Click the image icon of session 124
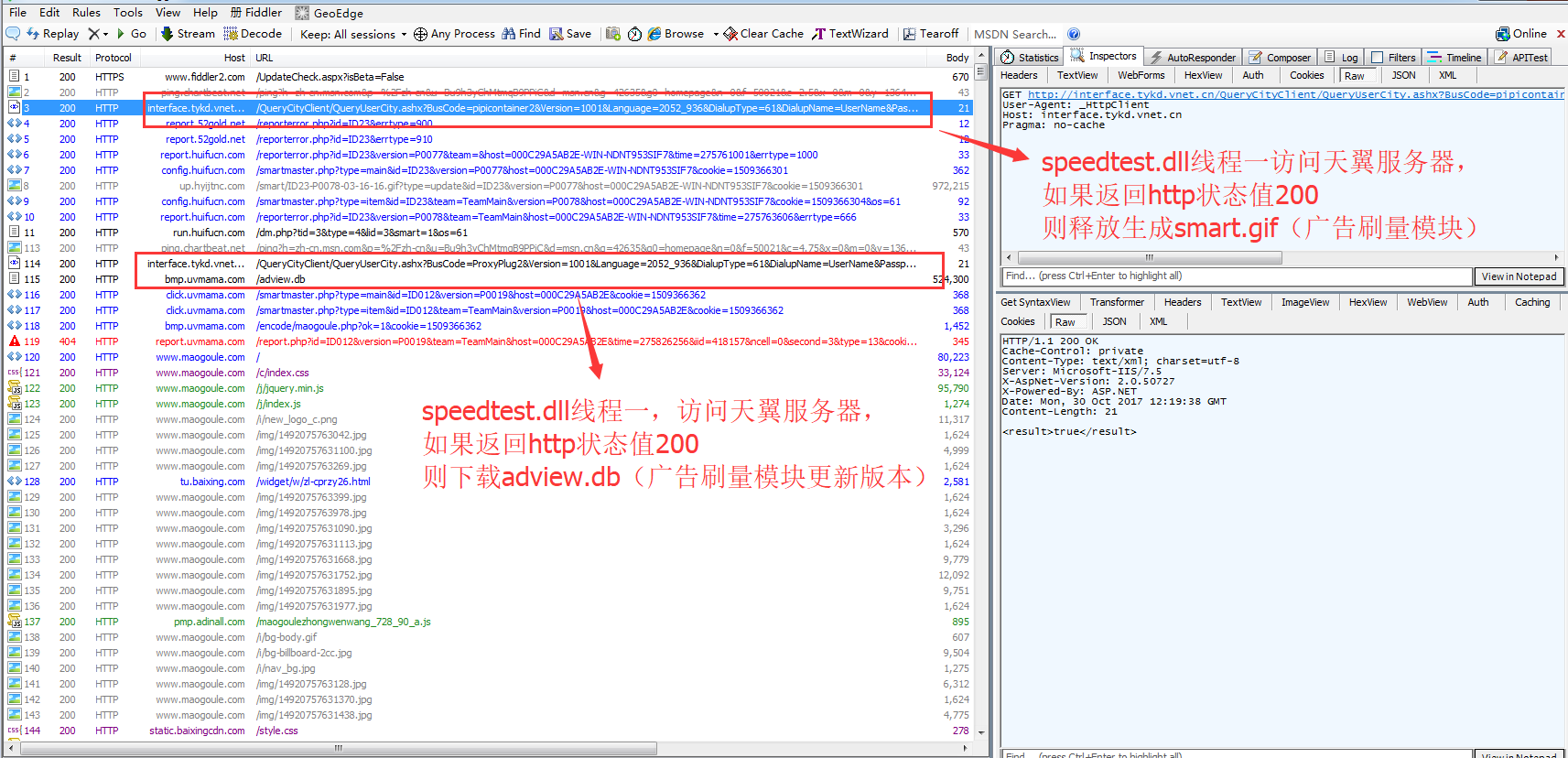The height and width of the screenshot is (758, 1568). click(14, 419)
